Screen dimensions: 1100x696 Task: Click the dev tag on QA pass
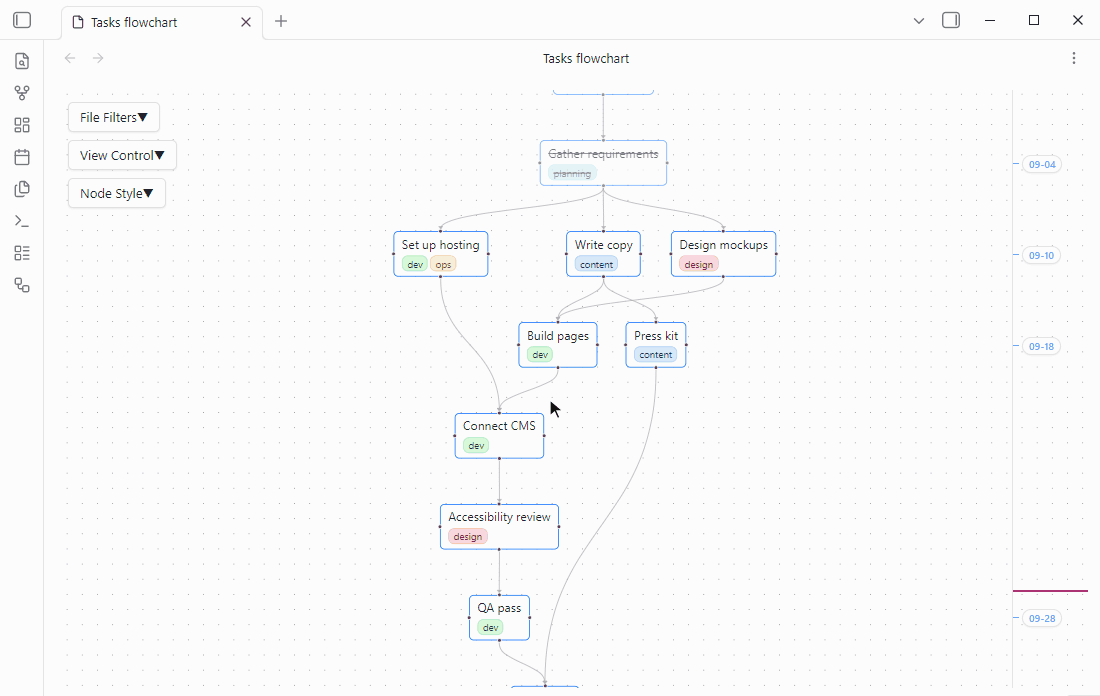coord(490,627)
